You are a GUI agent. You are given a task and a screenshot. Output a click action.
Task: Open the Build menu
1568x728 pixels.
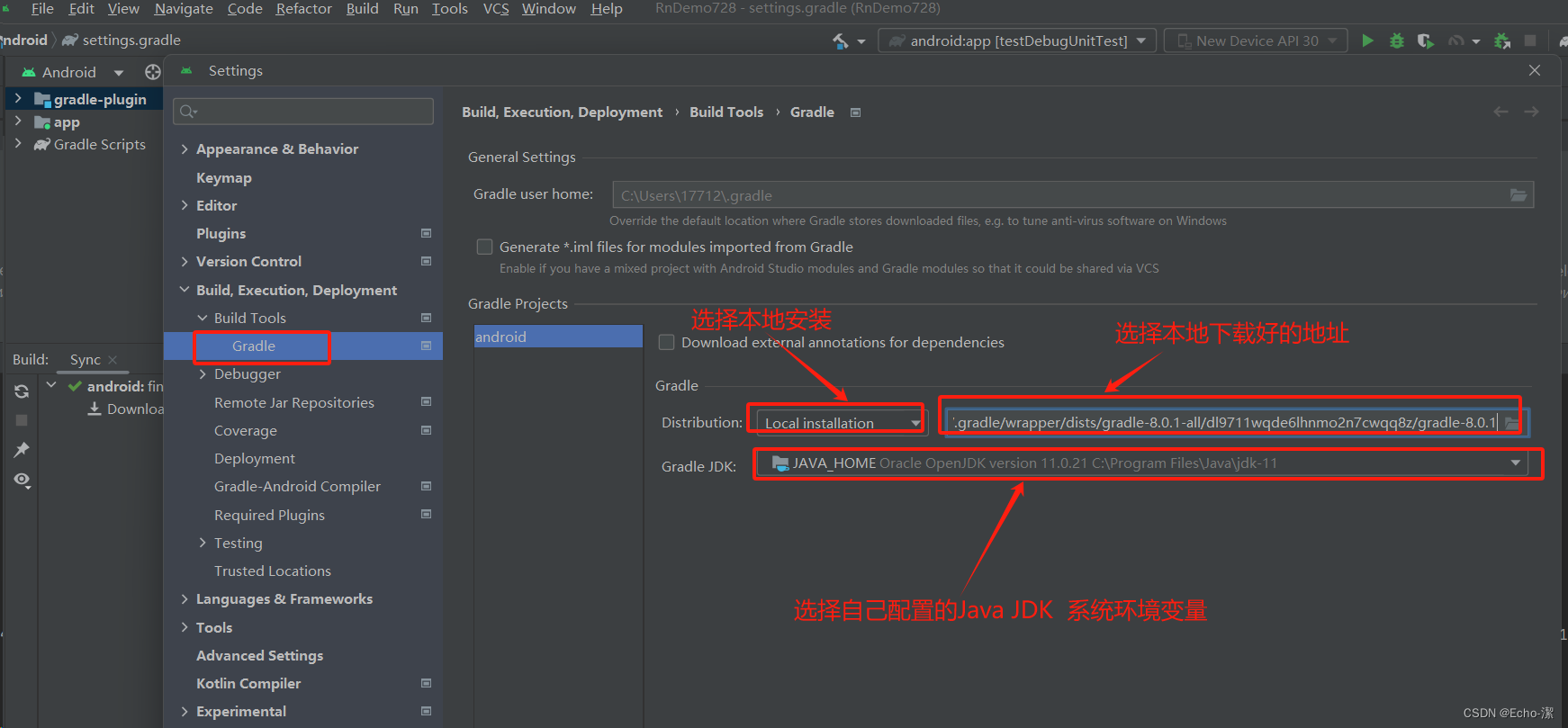(x=362, y=9)
